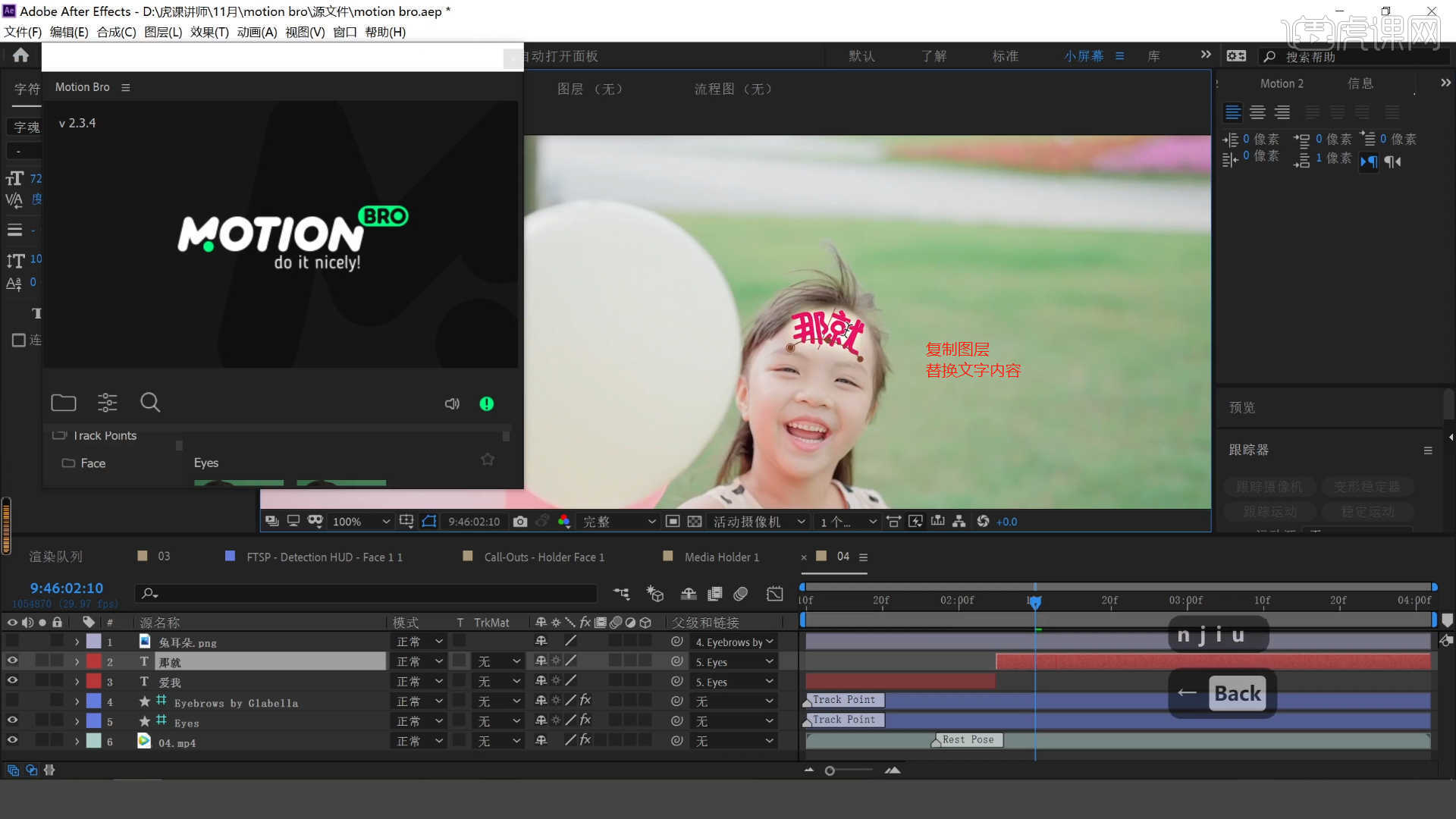Screen dimensions: 1456x819
Task: Switch to the Media Holder 1 tab
Action: (x=721, y=556)
